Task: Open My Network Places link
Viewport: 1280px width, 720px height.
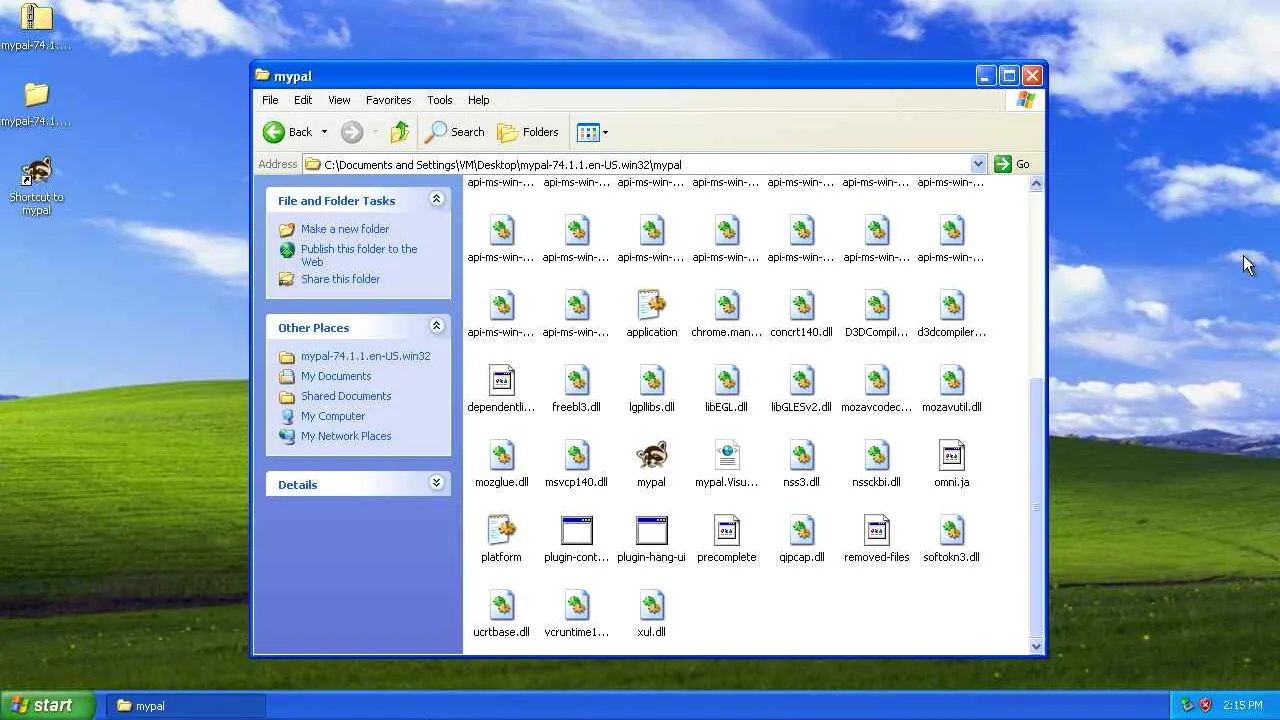Action: (346, 436)
